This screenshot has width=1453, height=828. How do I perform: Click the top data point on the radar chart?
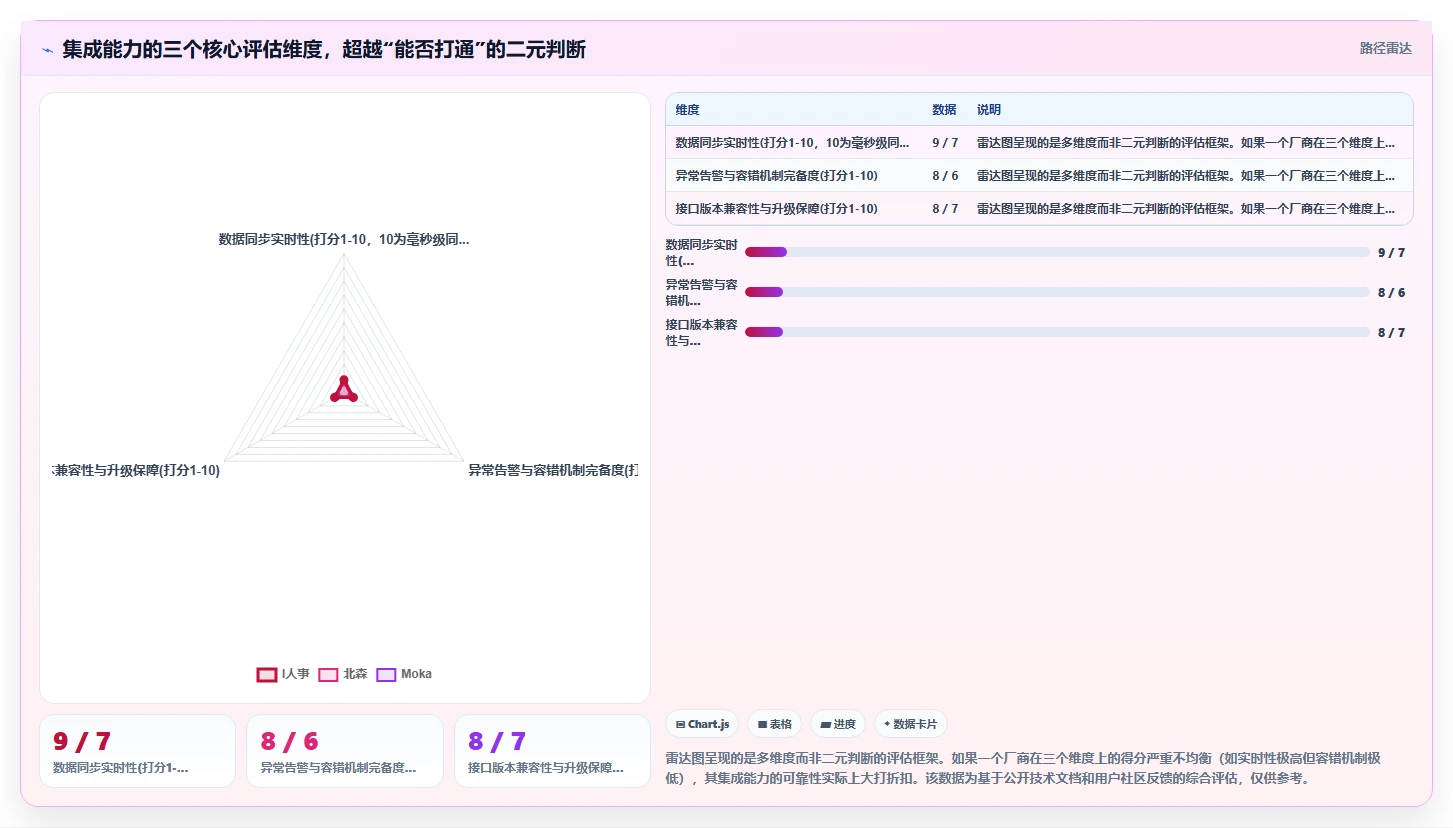[x=344, y=380]
